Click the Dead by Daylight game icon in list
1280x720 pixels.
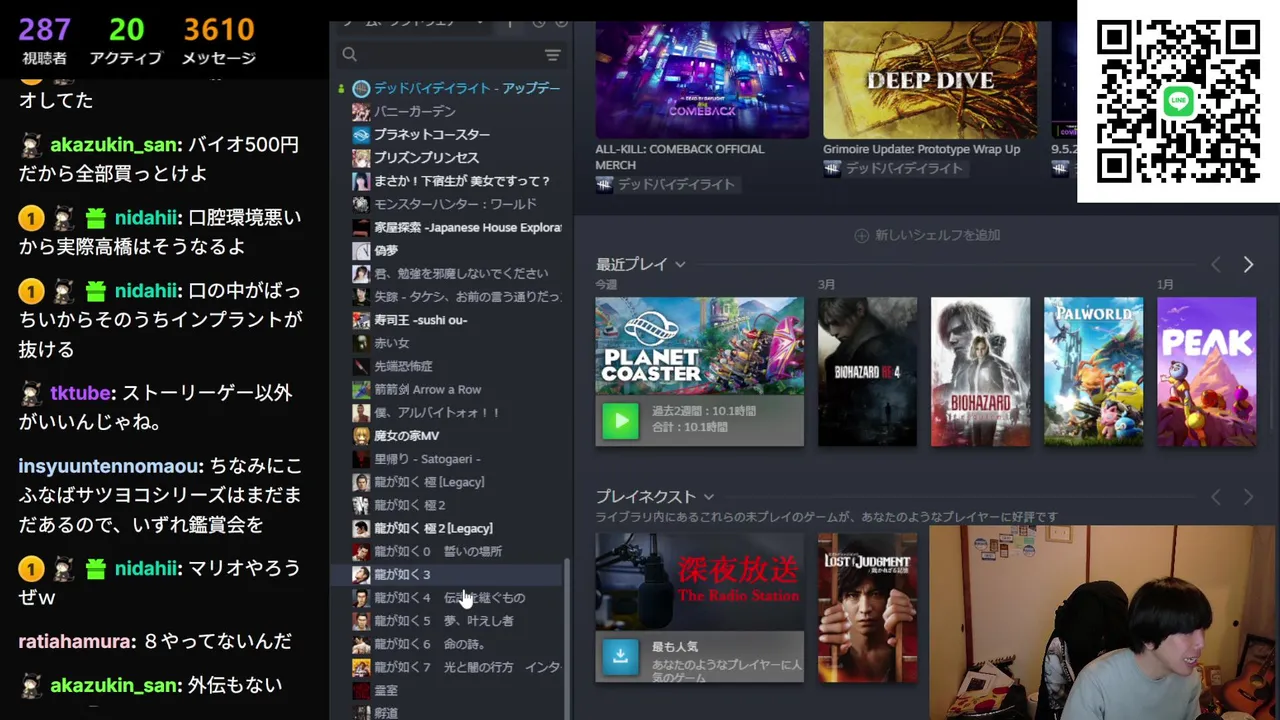click(x=361, y=88)
